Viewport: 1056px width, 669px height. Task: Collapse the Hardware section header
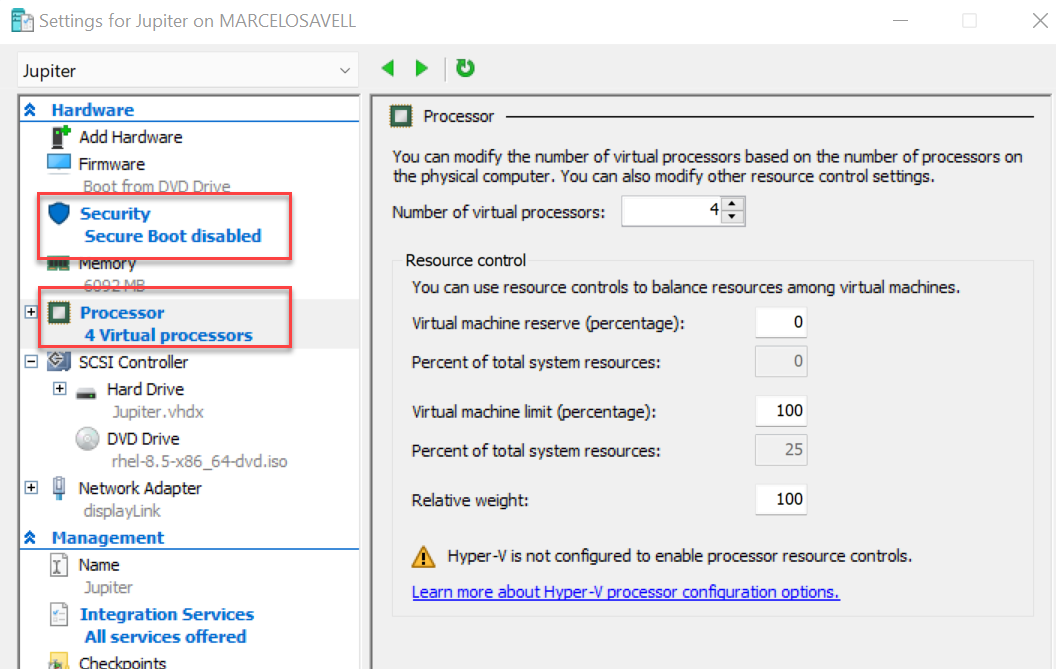(x=31, y=111)
